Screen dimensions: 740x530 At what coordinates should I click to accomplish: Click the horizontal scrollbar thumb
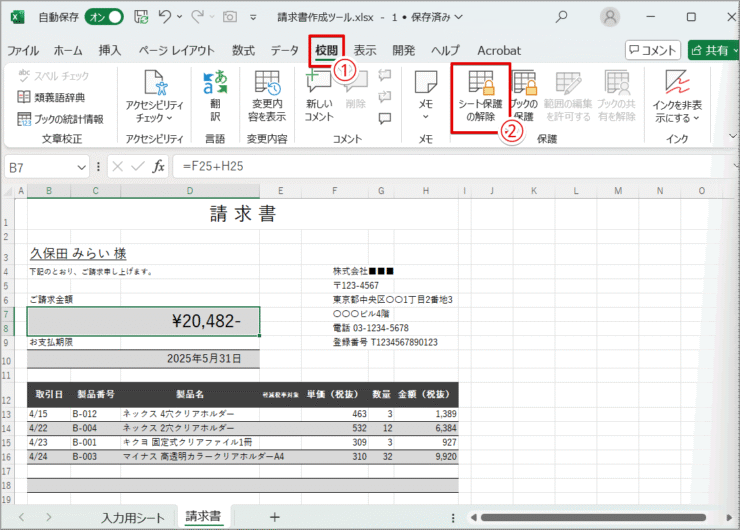click(x=593, y=518)
